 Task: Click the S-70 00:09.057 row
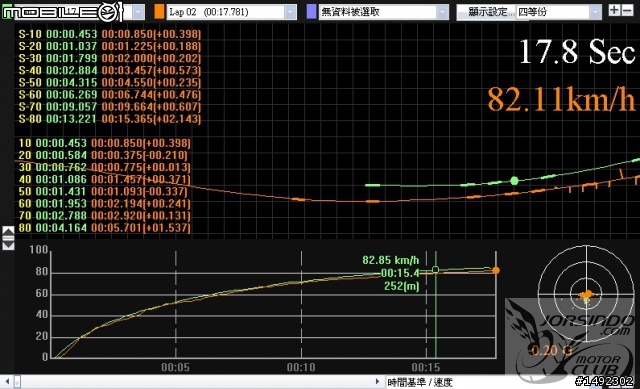110,107
